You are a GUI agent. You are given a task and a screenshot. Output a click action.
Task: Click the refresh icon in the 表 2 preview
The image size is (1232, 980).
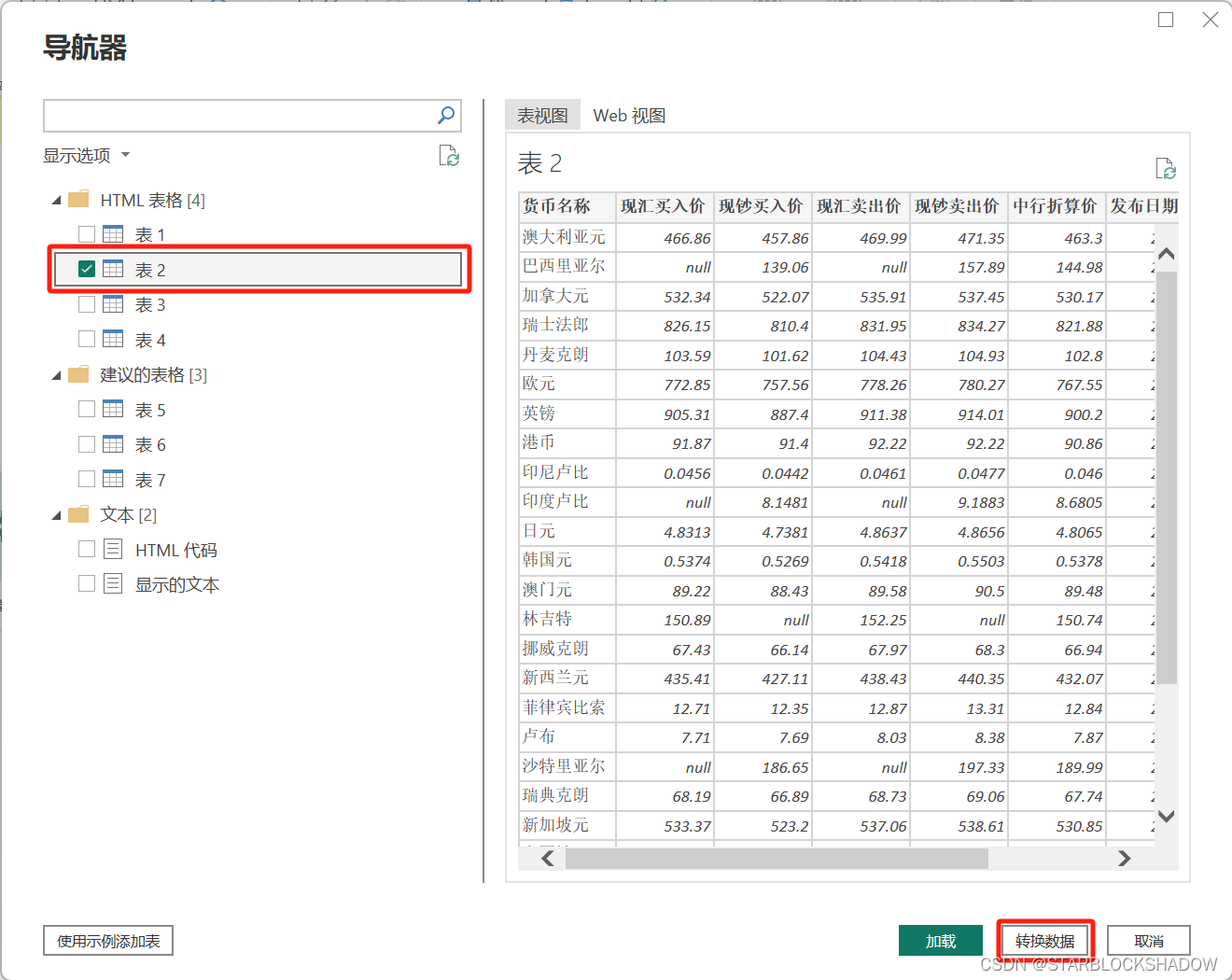click(1166, 169)
